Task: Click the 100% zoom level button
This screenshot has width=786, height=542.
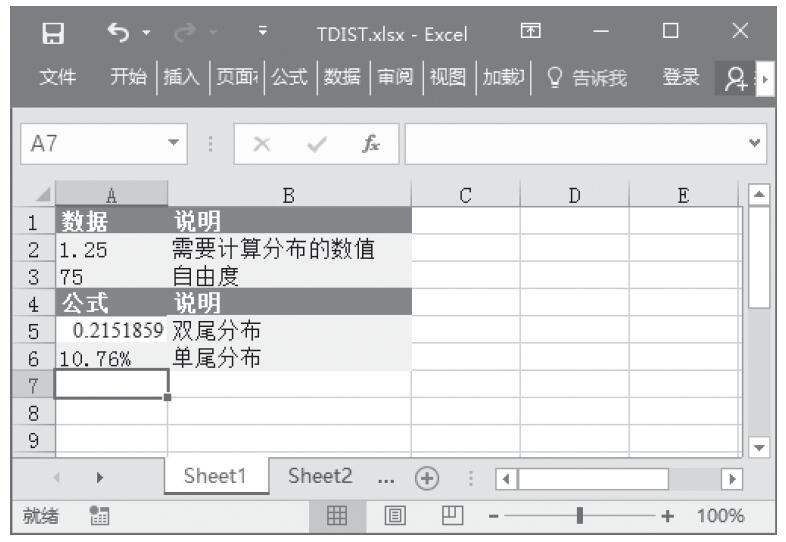Action: [x=720, y=516]
